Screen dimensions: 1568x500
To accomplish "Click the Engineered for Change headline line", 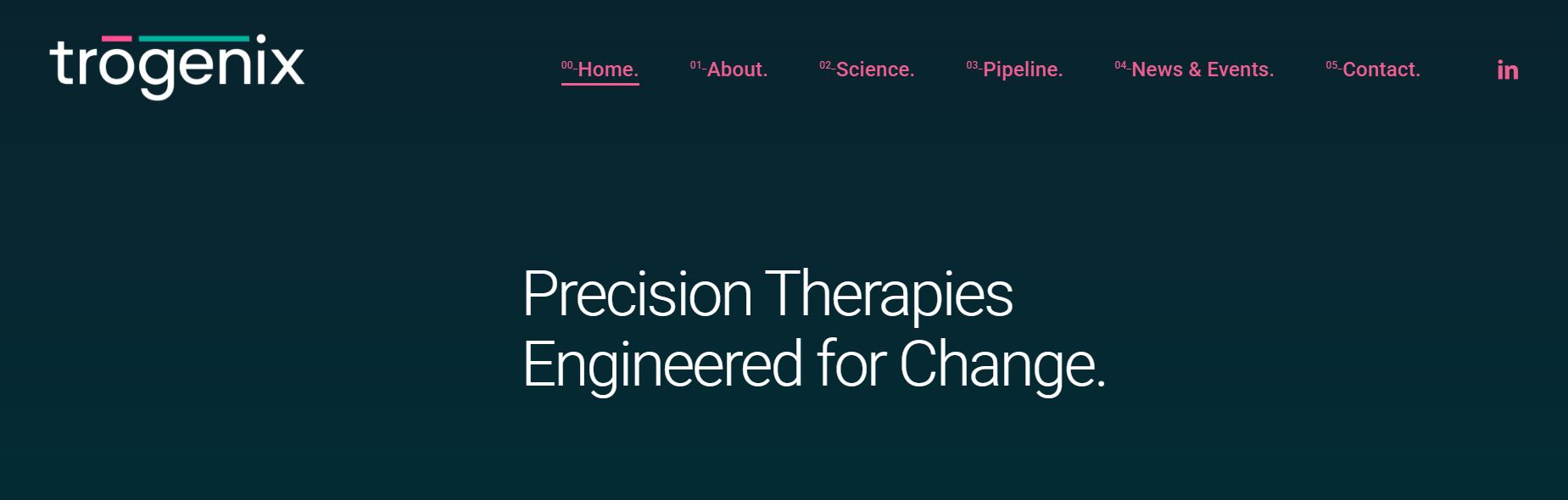I will [x=814, y=364].
